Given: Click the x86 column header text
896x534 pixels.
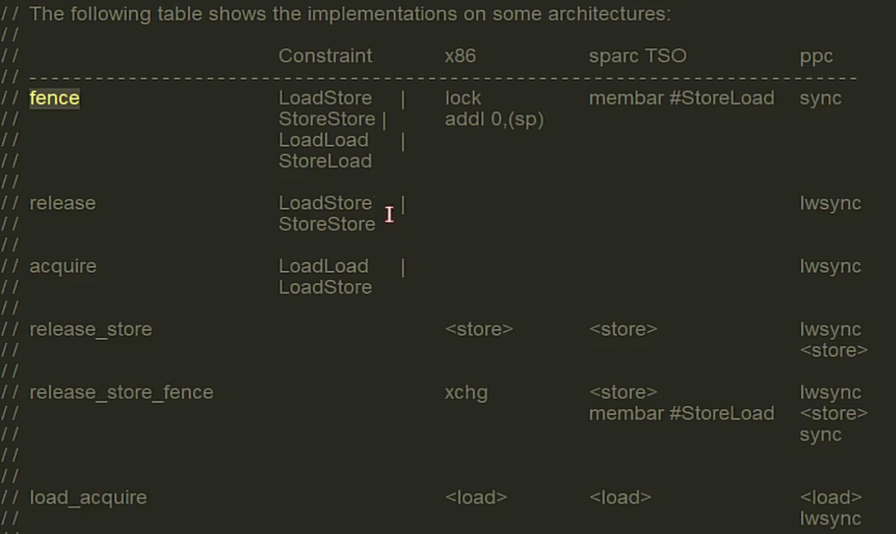Looking at the screenshot, I should (x=461, y=56).
